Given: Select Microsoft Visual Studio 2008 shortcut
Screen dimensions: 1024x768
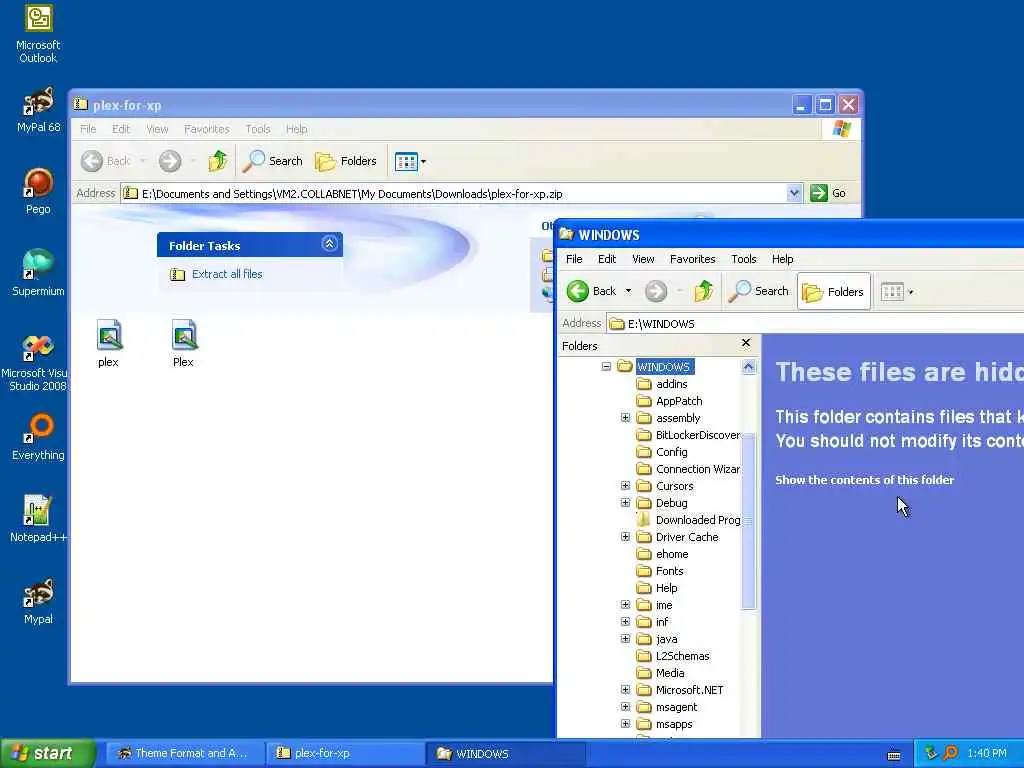Looking at the screenshot, I should click(x=36, y=362).
